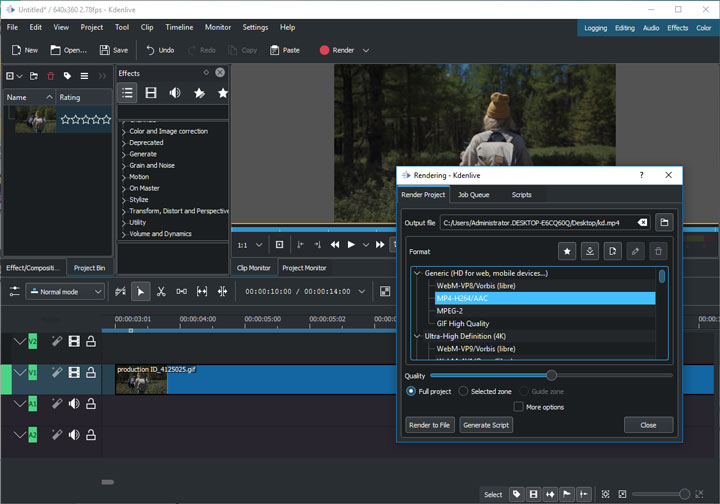Collapse the Generic format category

417,273
